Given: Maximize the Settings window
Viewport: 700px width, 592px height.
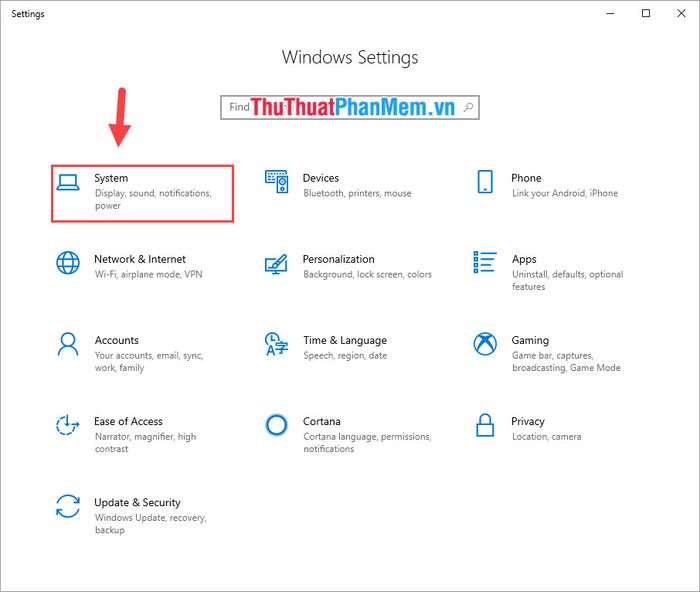Looking at the screenshot, I should 646,13.
